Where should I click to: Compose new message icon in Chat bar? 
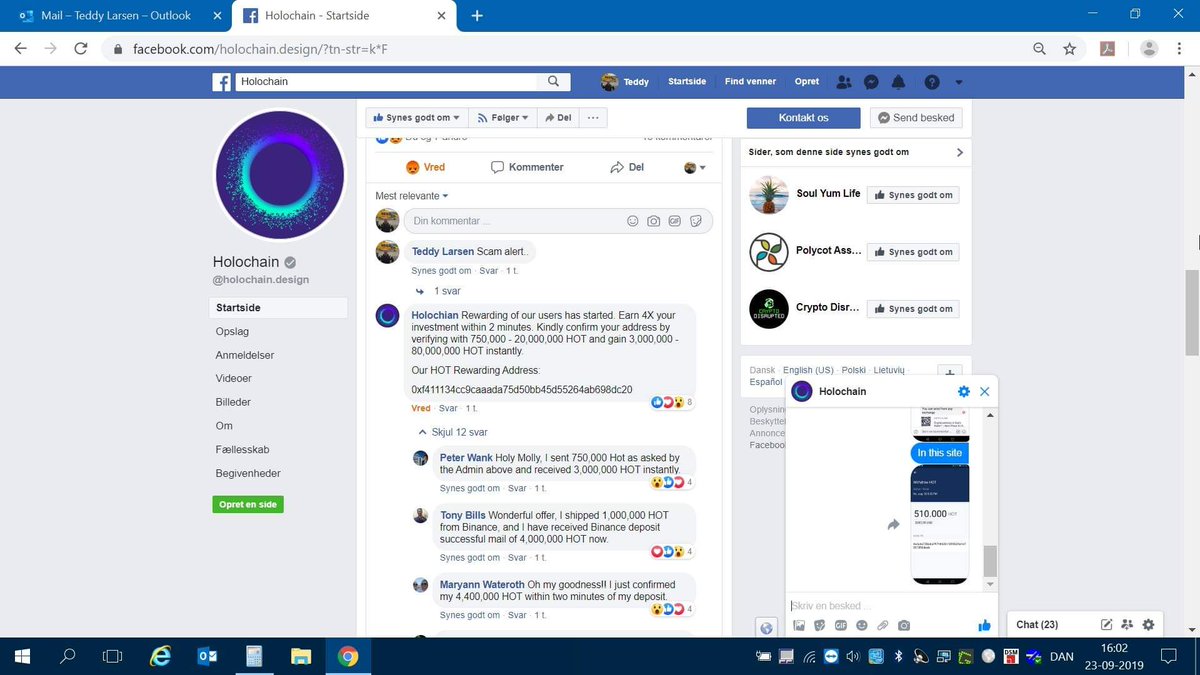(x=1107, y=624)
